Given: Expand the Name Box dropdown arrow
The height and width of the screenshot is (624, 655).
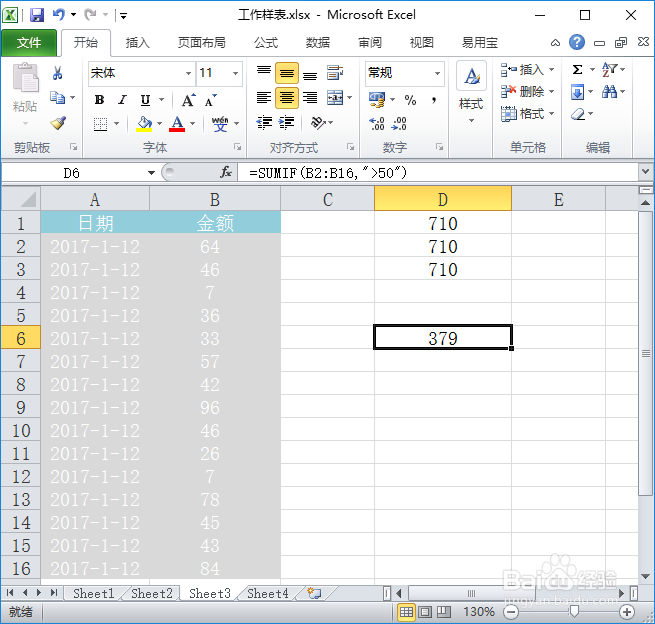Looking at the screenshot, I should pyautogui.click(x=151, y=172).
